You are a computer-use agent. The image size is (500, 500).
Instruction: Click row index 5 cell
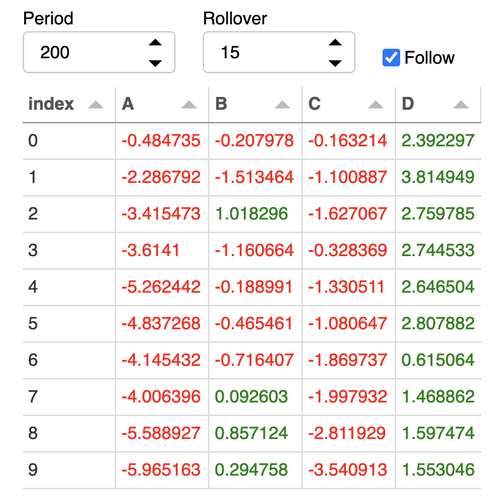tap(69, 324)
